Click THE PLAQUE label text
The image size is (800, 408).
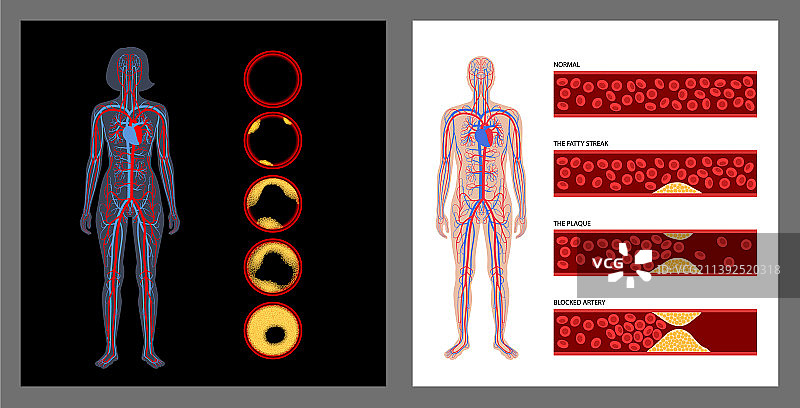tap(574, 223)
